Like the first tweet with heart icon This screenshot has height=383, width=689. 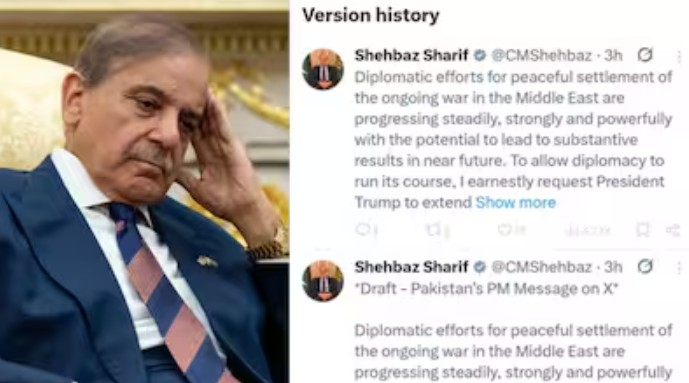point(504,229)
